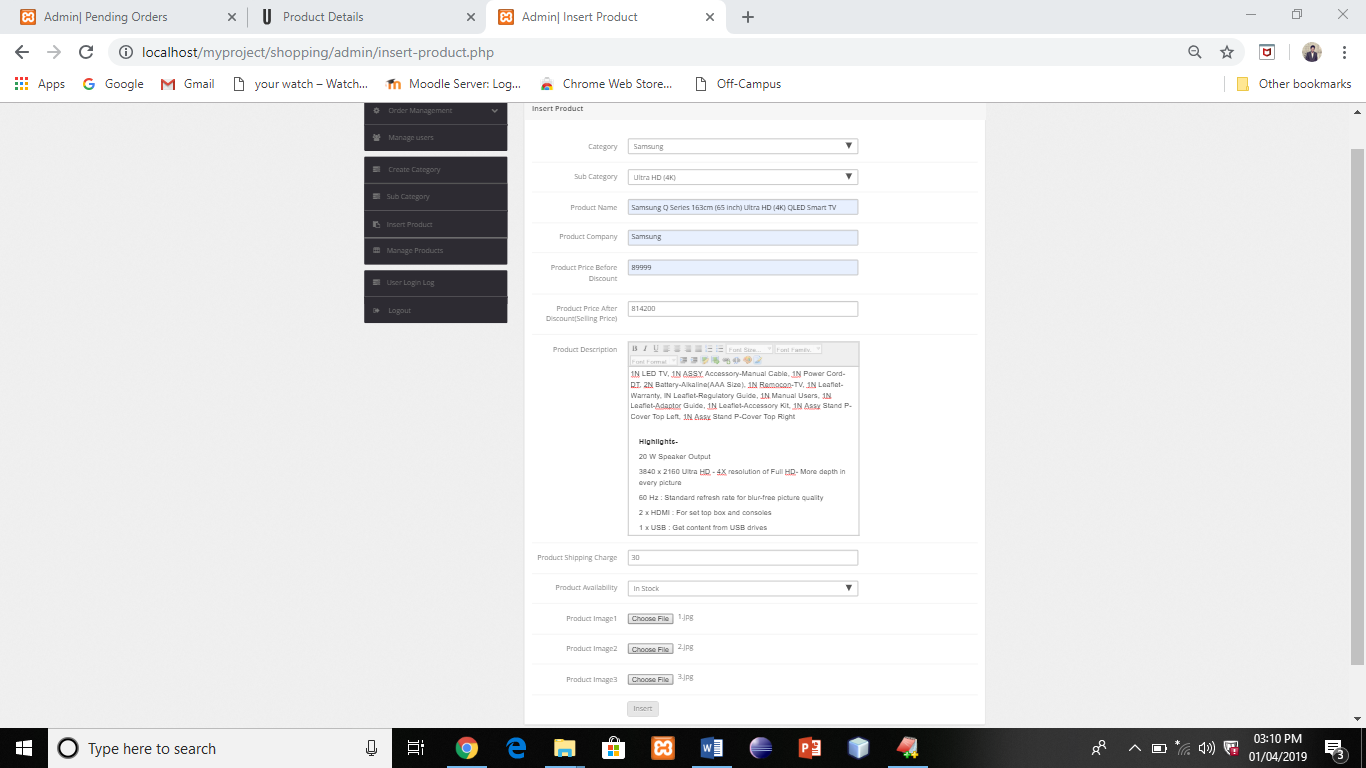
Task: Insert unordered list in description
Action: point(720,348)
